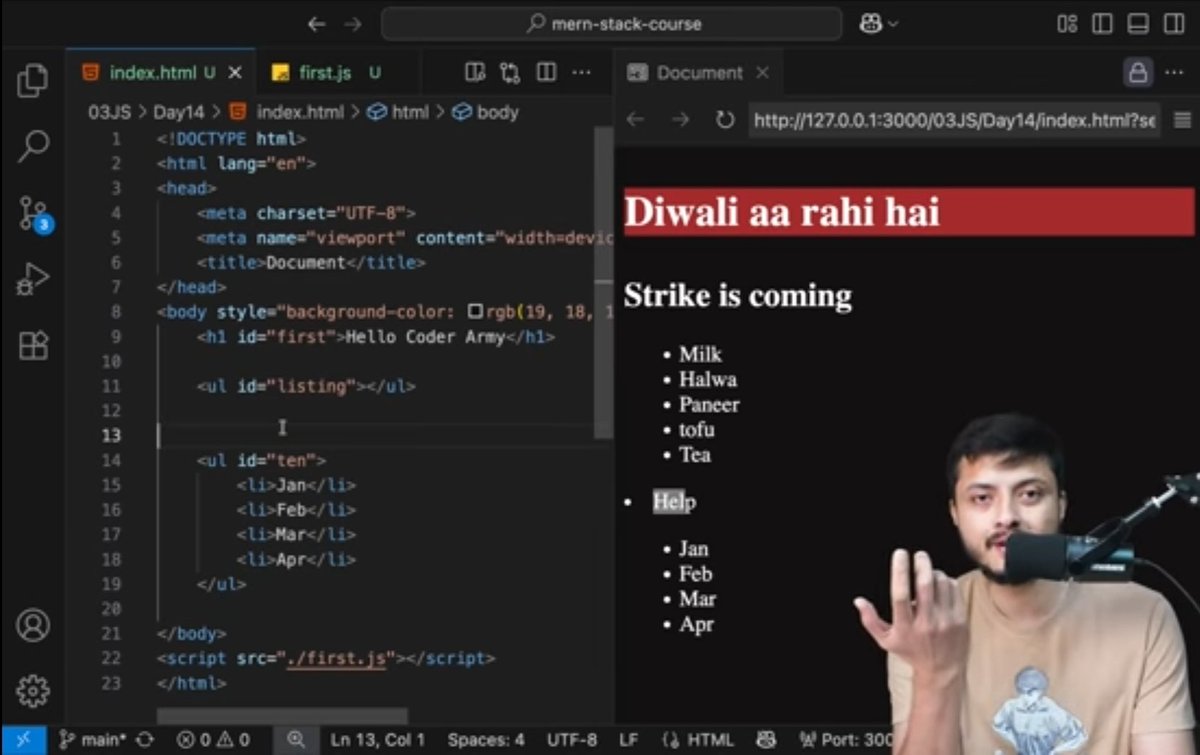Open the Run and Debug view
1200x755 pixels.
[33, 280]
